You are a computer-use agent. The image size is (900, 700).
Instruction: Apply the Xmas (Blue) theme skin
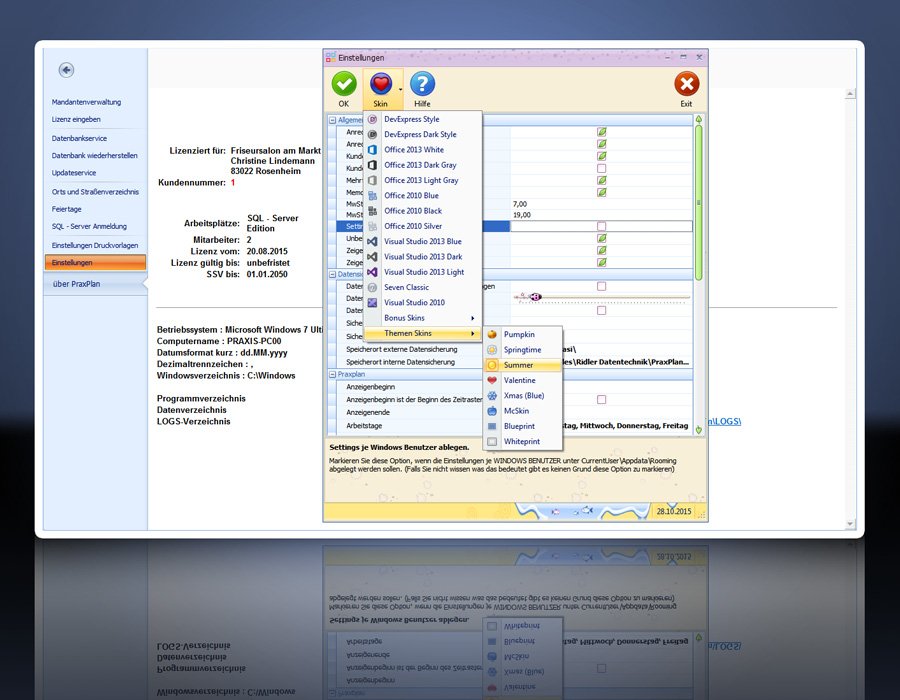523,396
